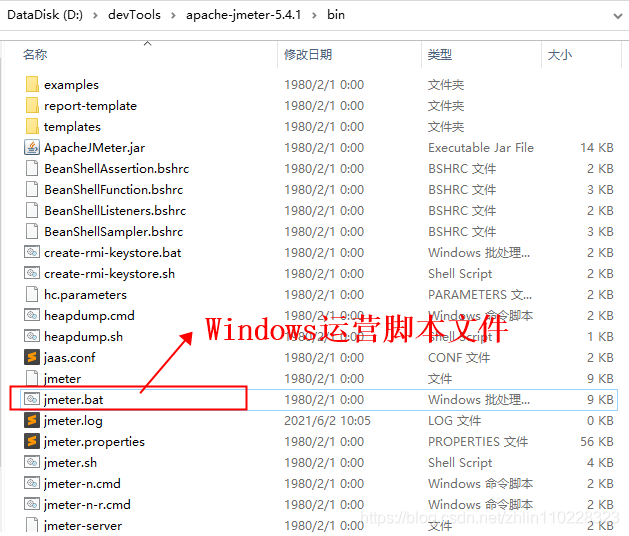Click the jmeter.log Sublime icon
Viewport: 629px width, 536px height.
(x=32, y=420)
